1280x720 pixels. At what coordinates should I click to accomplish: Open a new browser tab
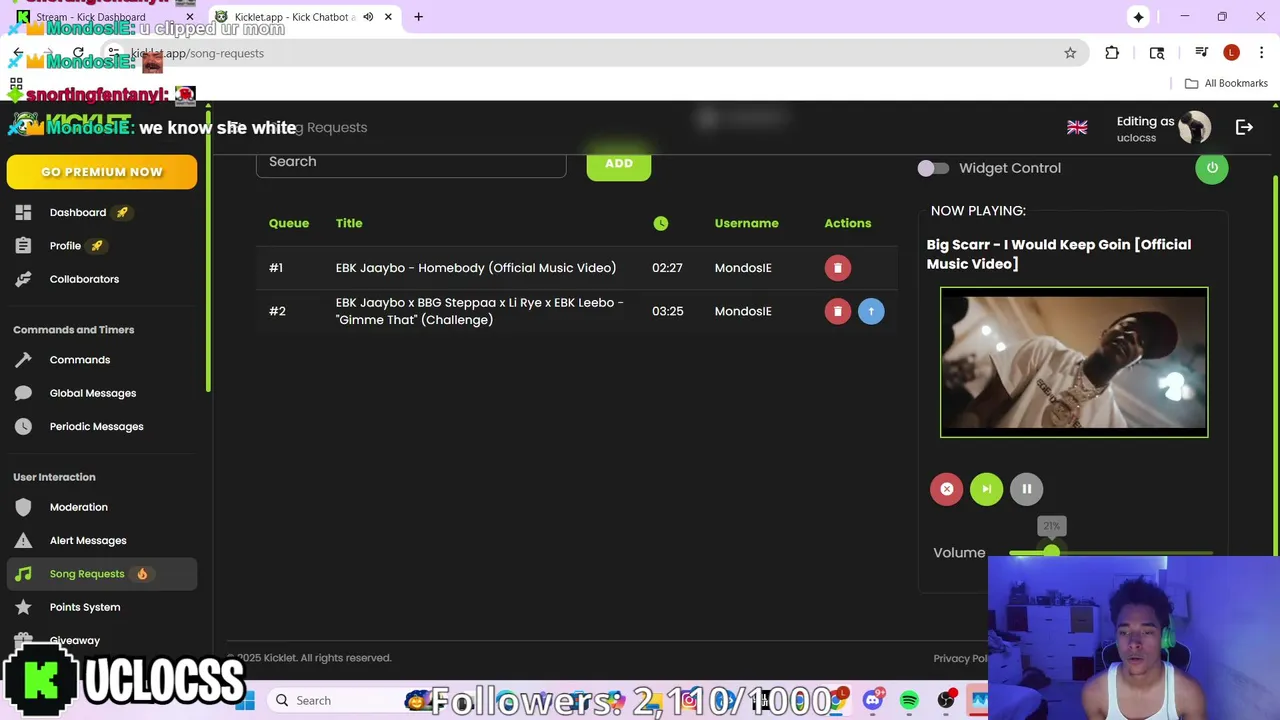(418, 17)
